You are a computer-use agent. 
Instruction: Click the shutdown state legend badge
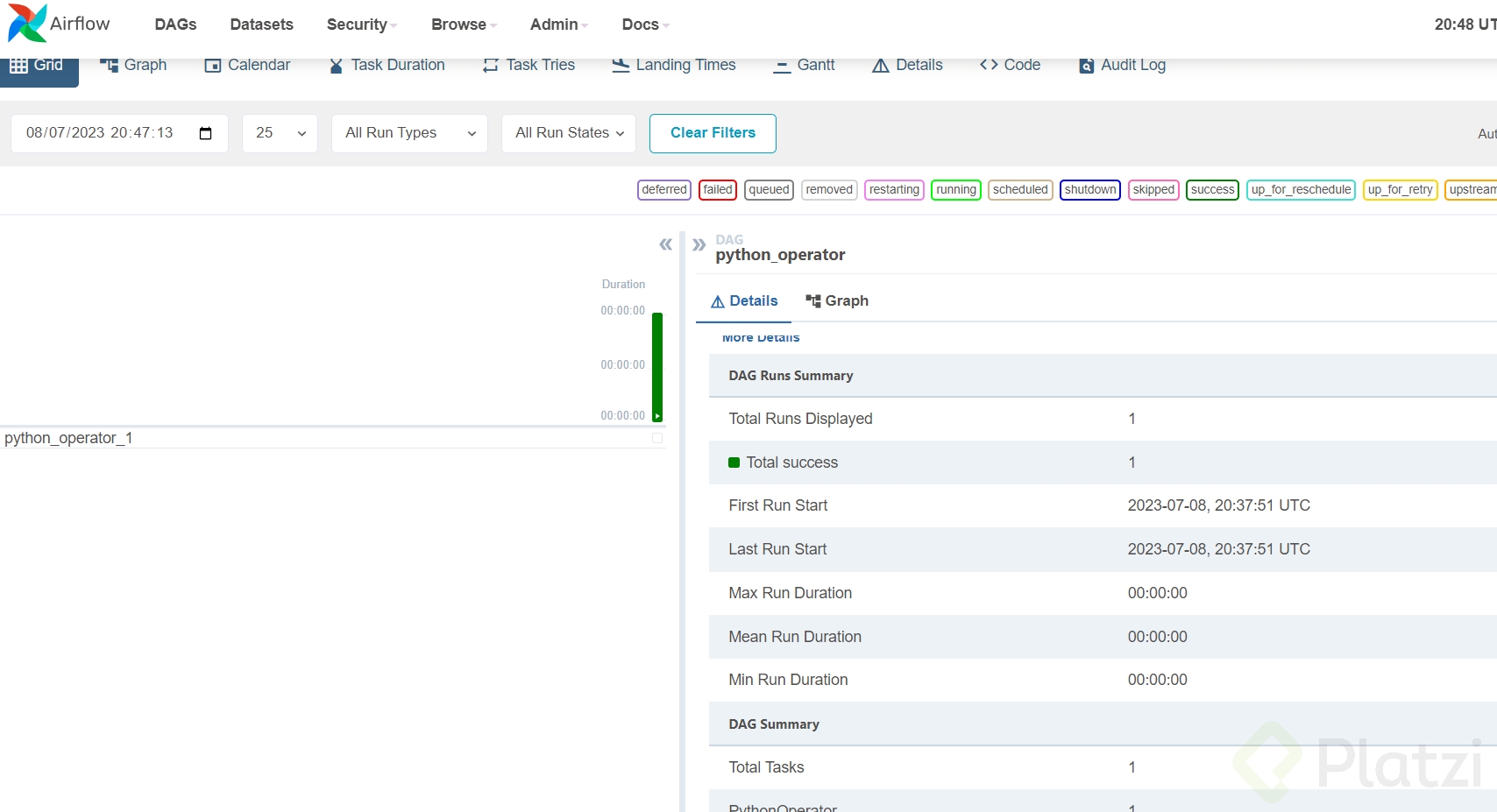pyautogui.click(x=1090, y=190)
